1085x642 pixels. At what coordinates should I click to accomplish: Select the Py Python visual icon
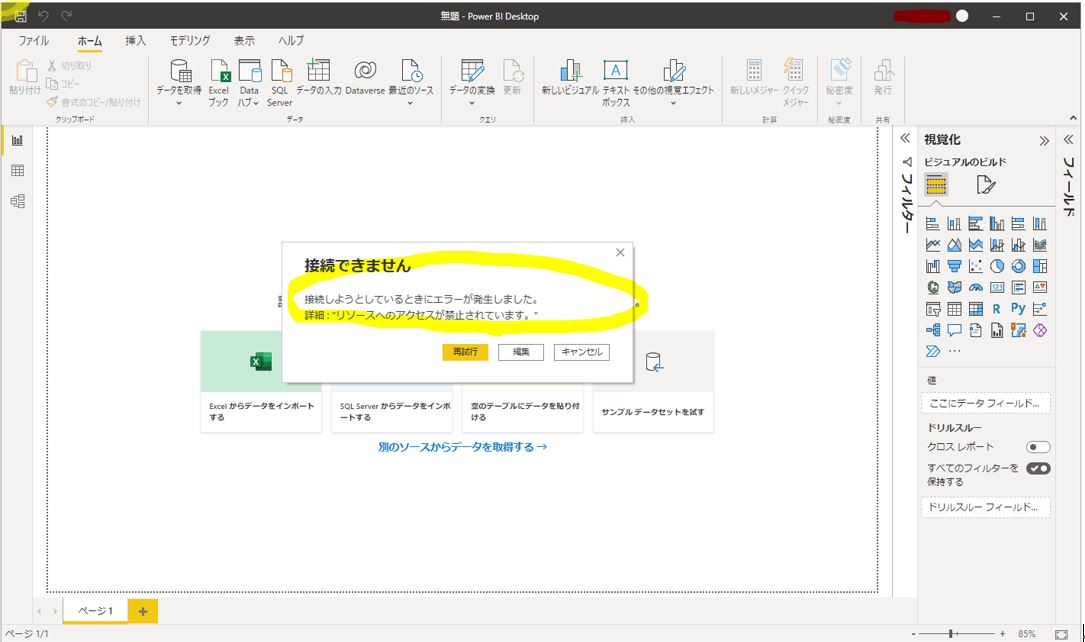coord(1018,309)
